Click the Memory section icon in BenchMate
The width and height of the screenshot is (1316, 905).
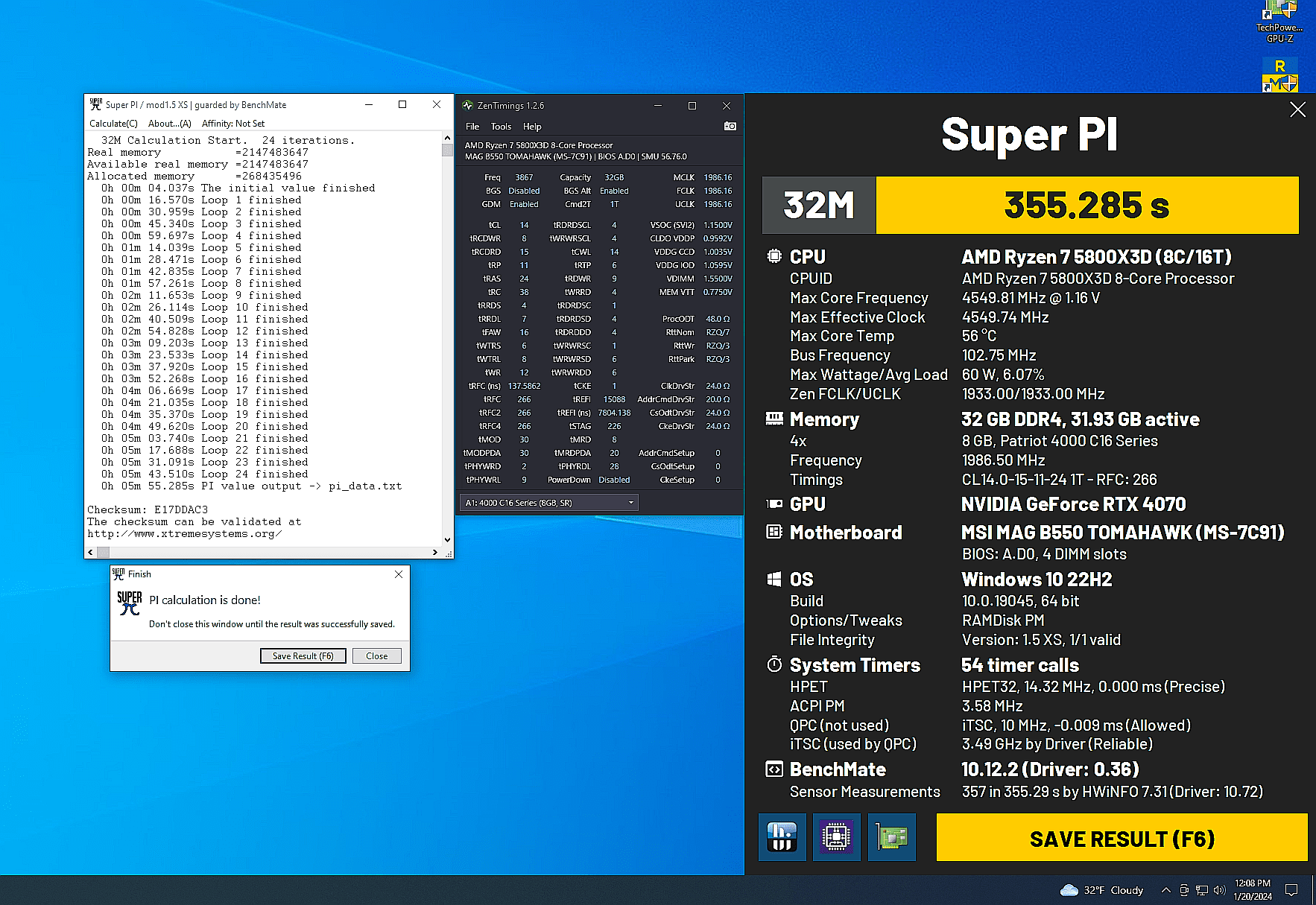(774, 419)
